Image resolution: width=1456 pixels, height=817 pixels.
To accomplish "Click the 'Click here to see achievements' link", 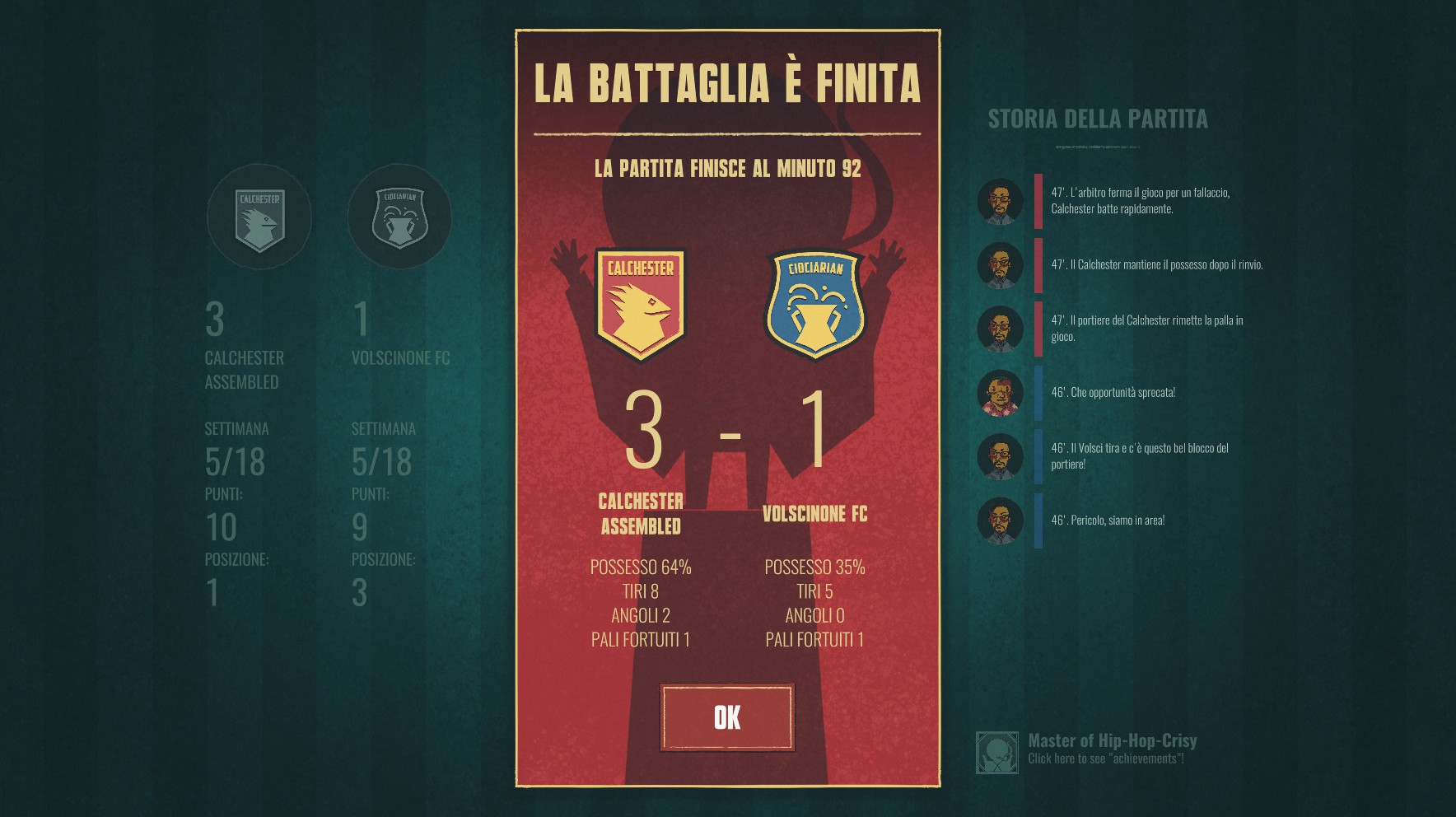I will pos(1106,759).
